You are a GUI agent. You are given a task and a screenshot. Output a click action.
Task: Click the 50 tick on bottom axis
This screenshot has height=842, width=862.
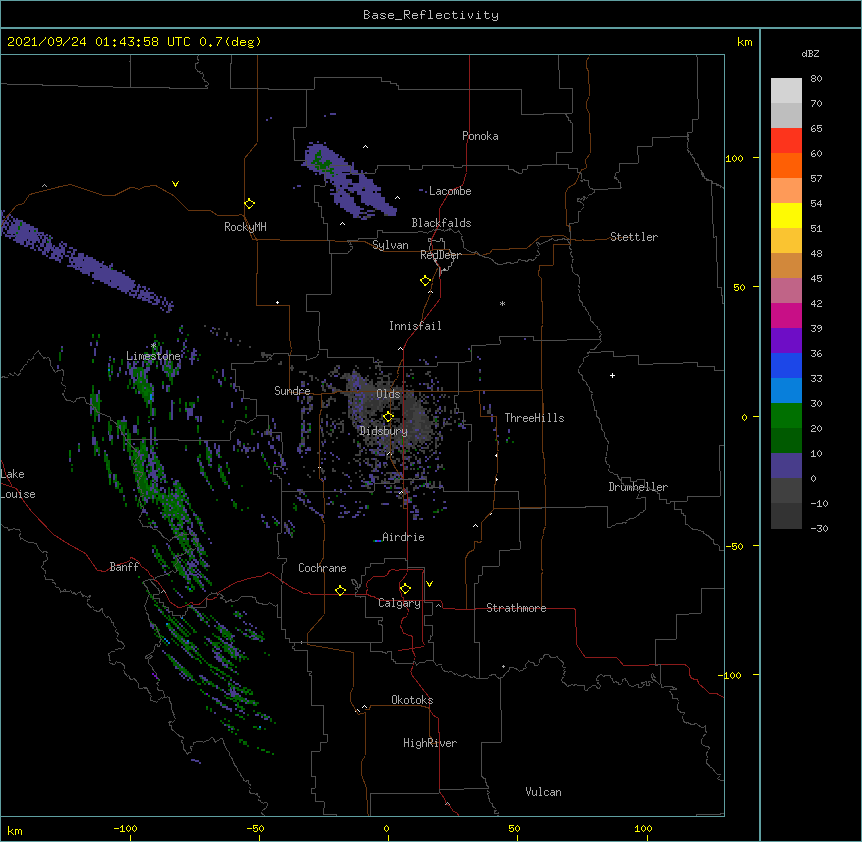[x=514, y=828]
